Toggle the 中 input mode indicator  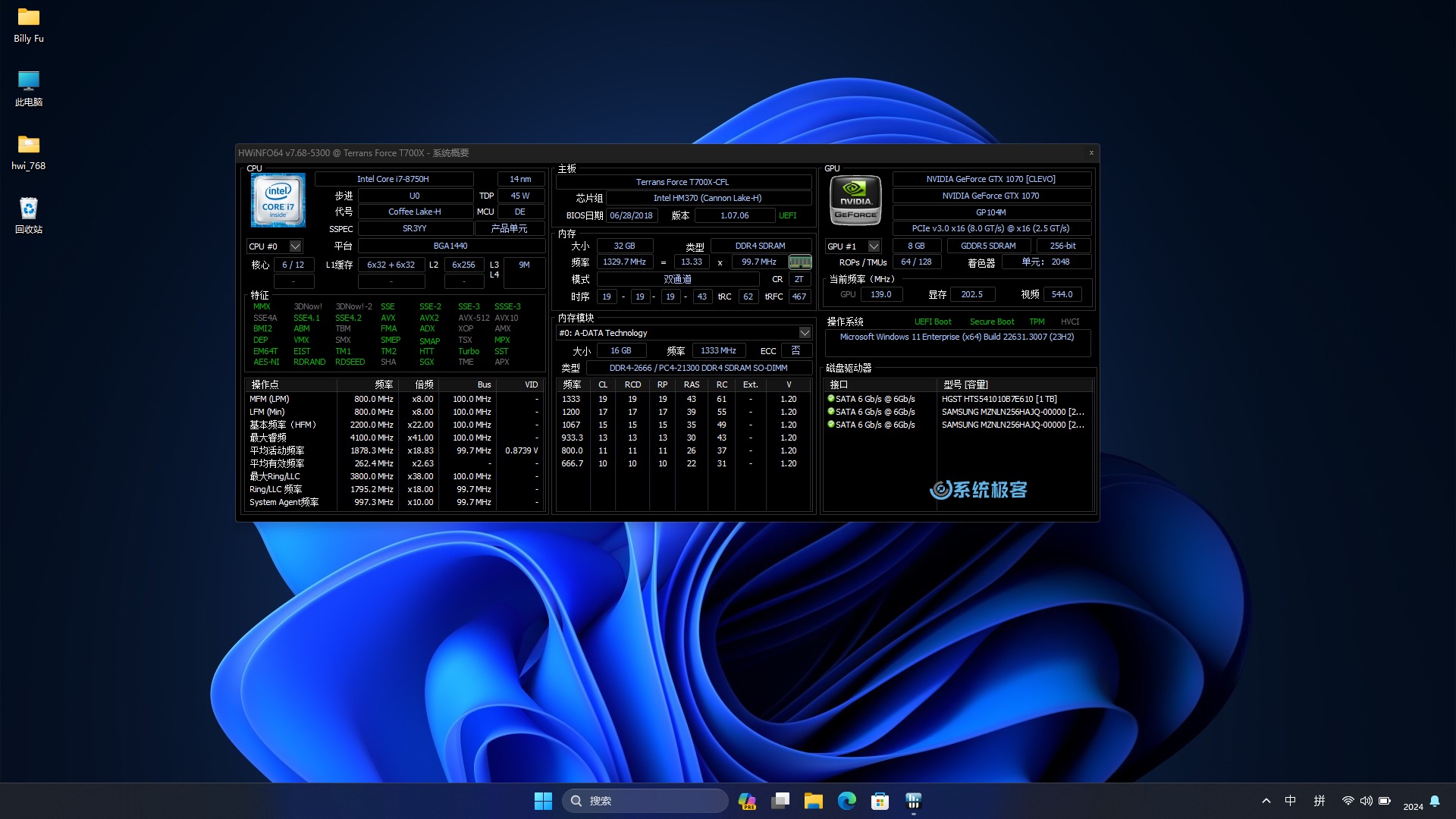point(1291,801)
